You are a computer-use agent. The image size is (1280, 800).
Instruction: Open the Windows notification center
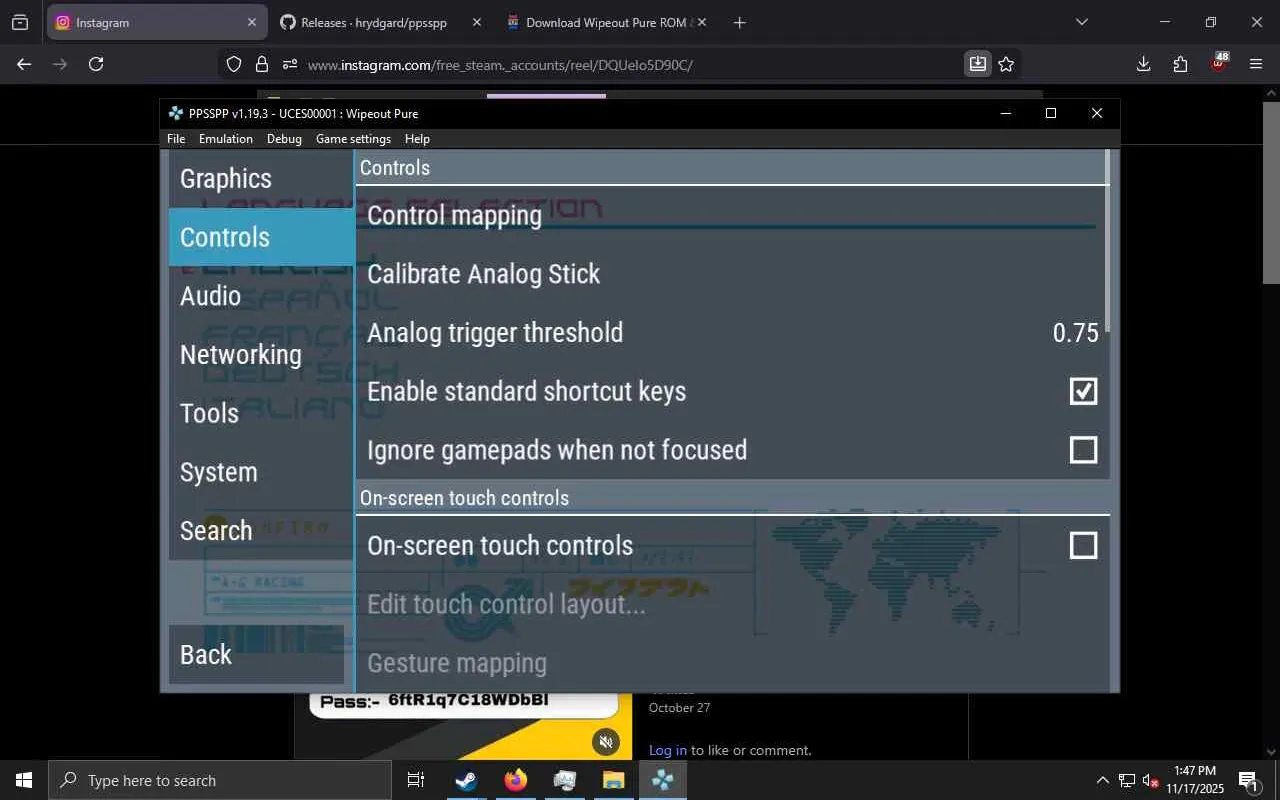click(1248, 780)
